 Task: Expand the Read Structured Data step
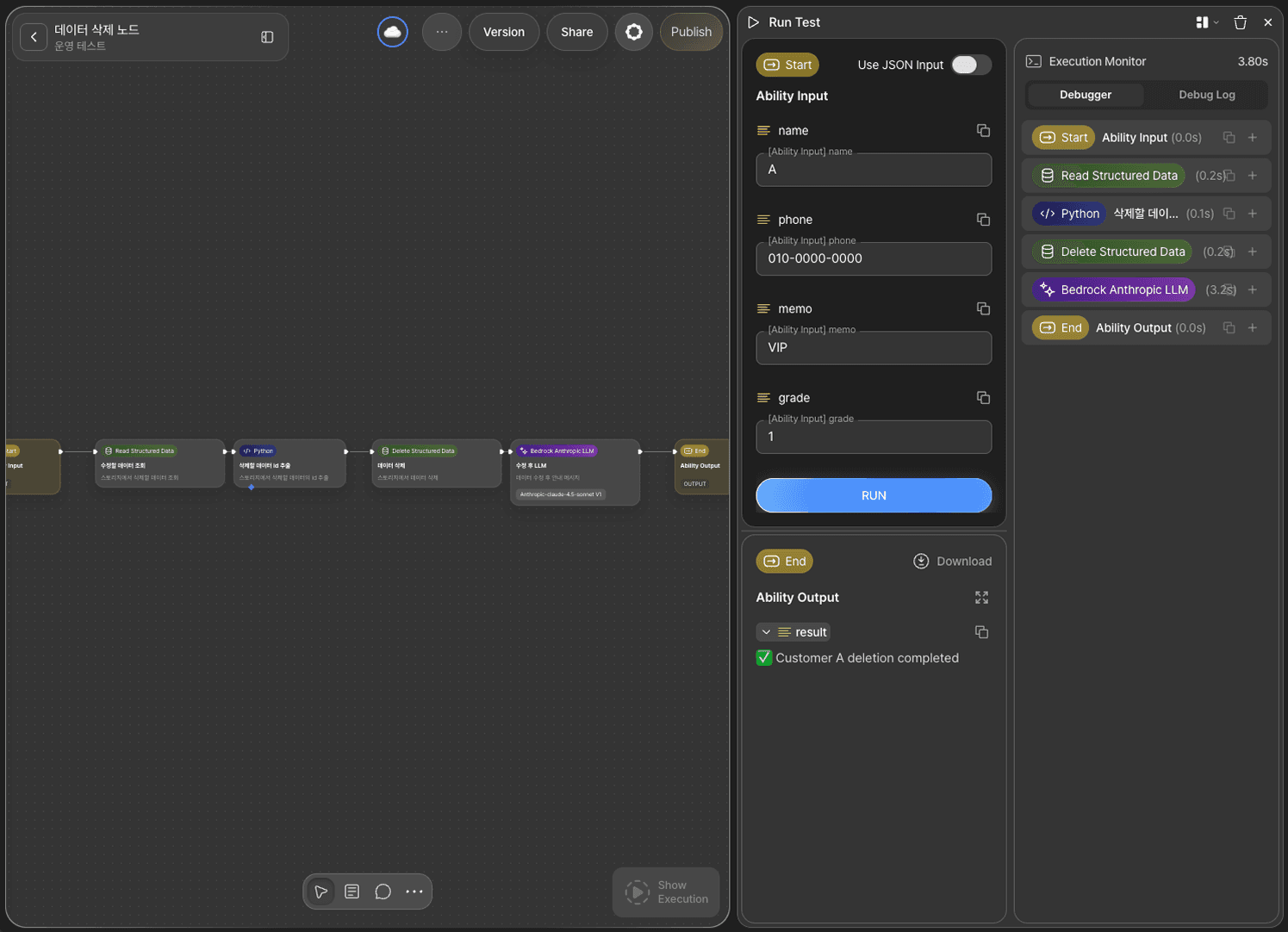[1253, 176]
